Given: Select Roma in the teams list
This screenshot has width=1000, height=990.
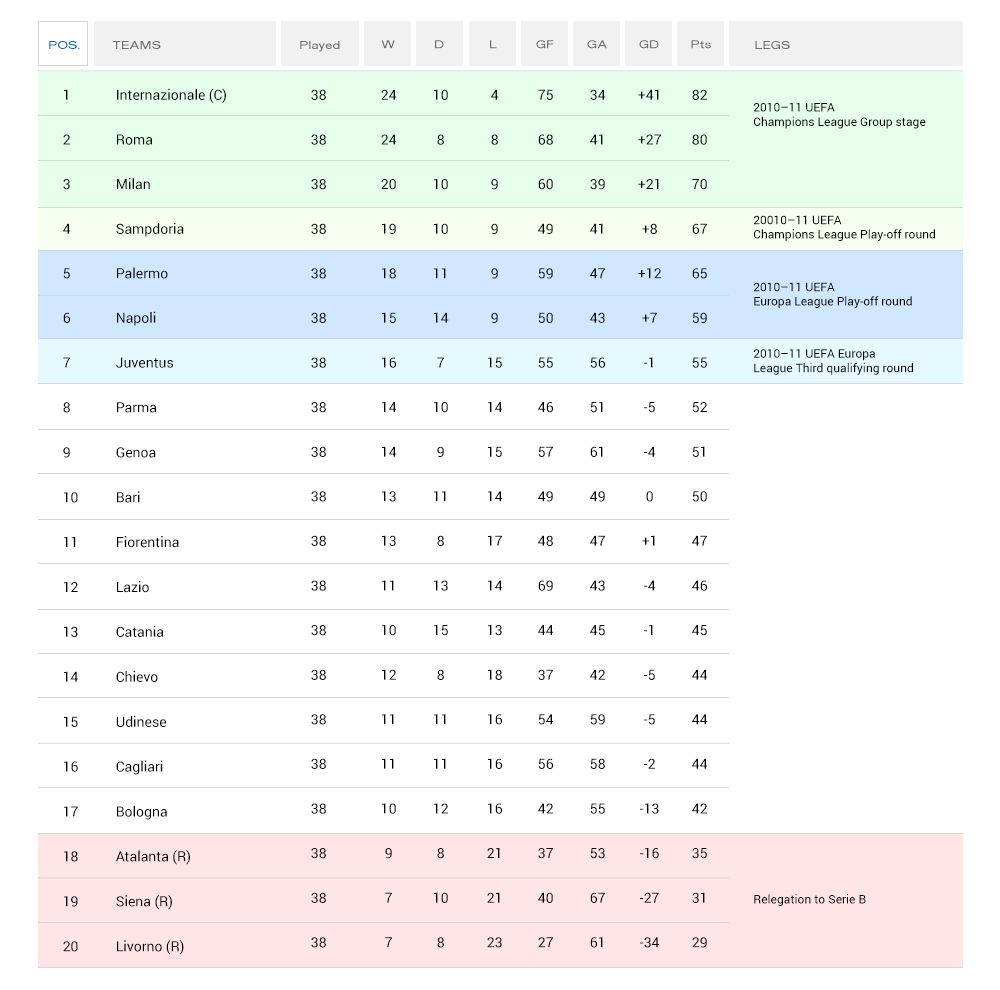Looking at the screenshot, I should click(134, 140).
